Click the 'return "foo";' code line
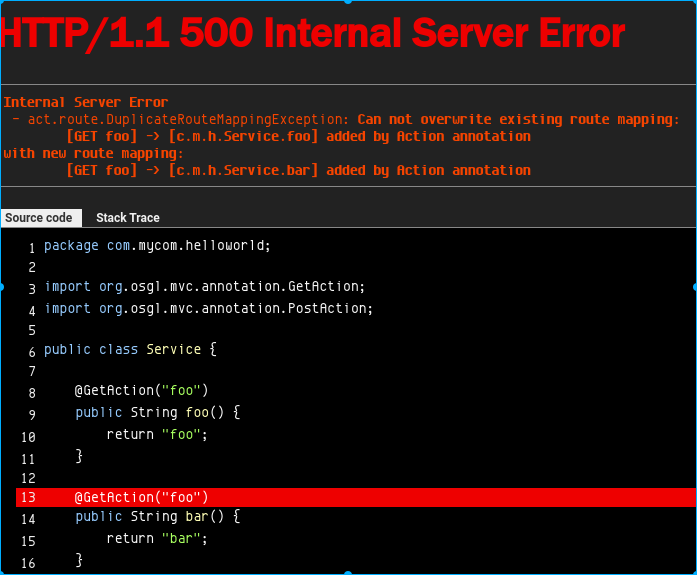 coord(157,434)
